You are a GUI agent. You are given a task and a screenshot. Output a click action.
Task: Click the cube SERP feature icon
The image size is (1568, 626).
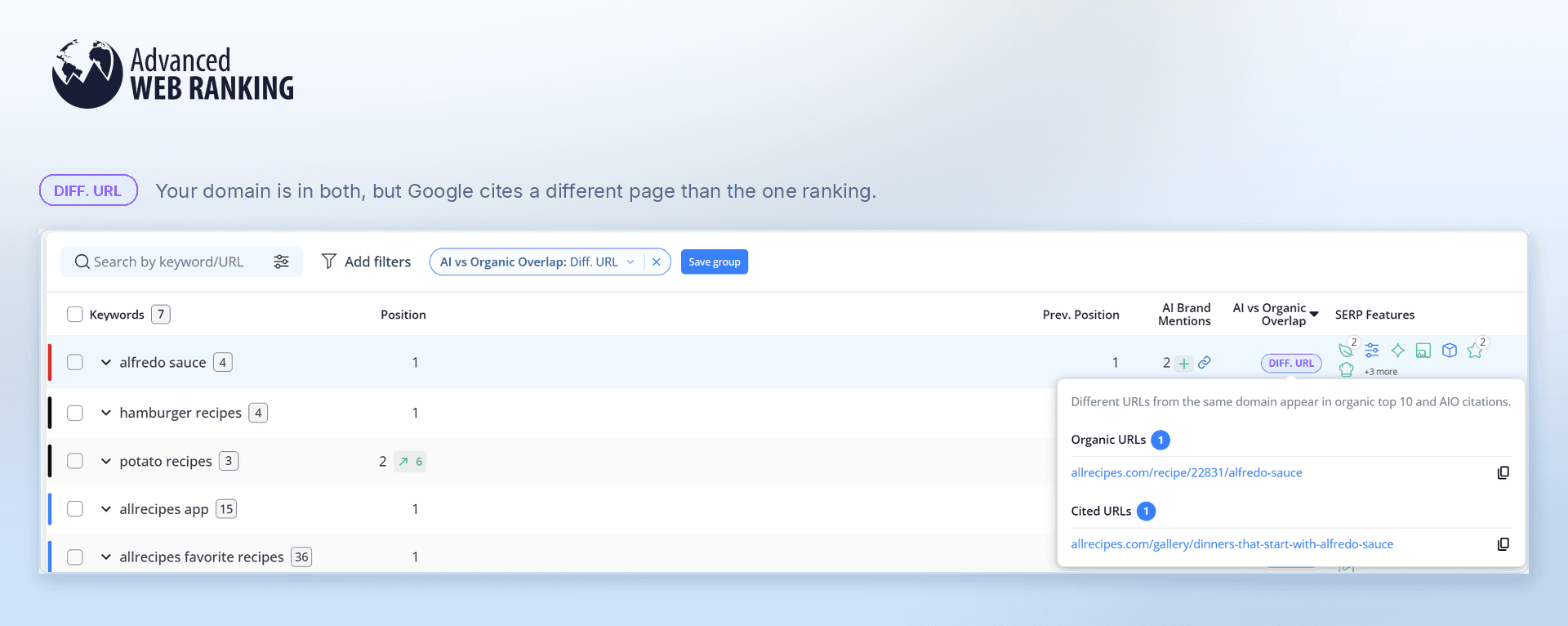coord(1450,351)
